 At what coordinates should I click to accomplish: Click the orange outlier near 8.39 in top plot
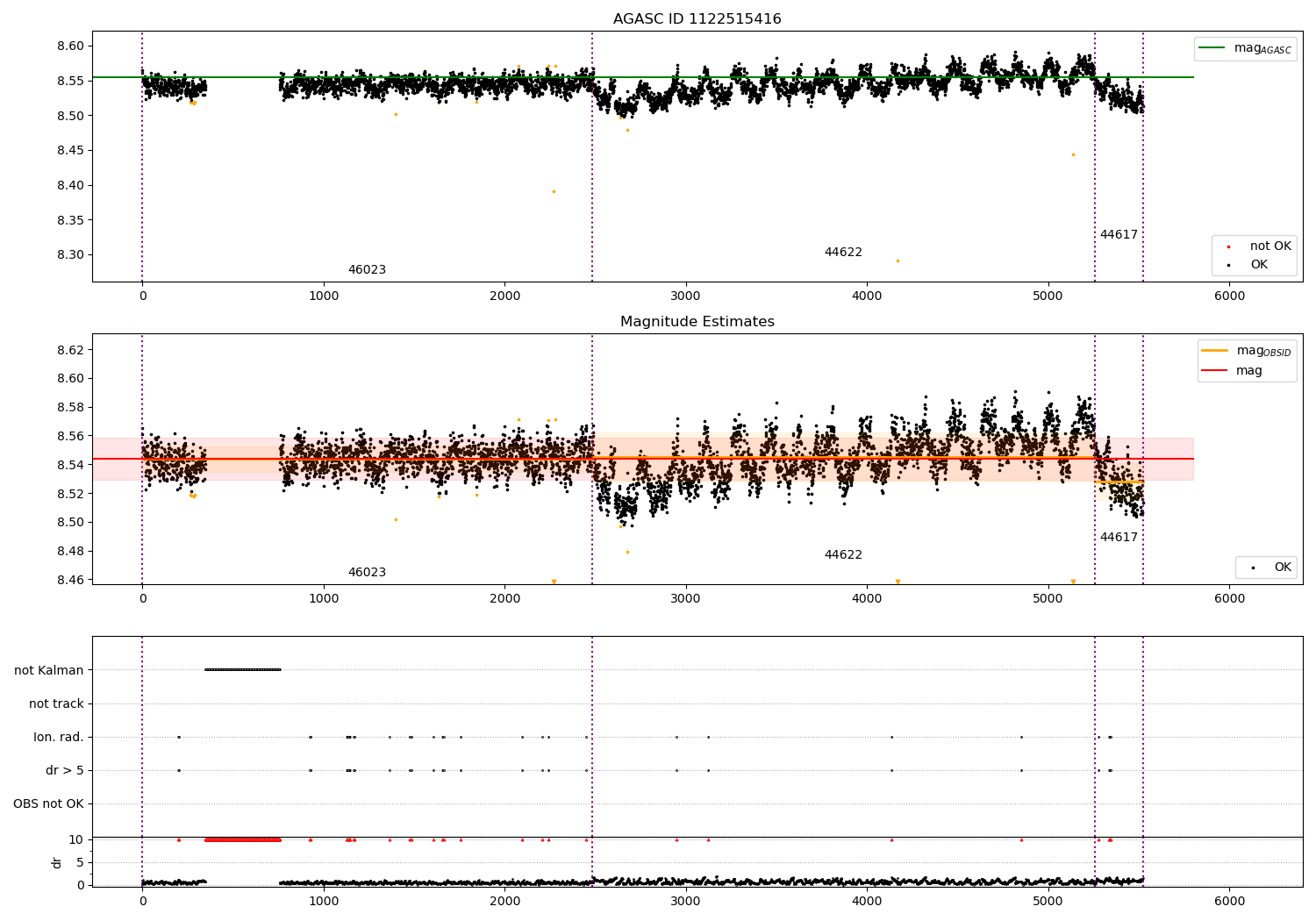tap(554, 191)
